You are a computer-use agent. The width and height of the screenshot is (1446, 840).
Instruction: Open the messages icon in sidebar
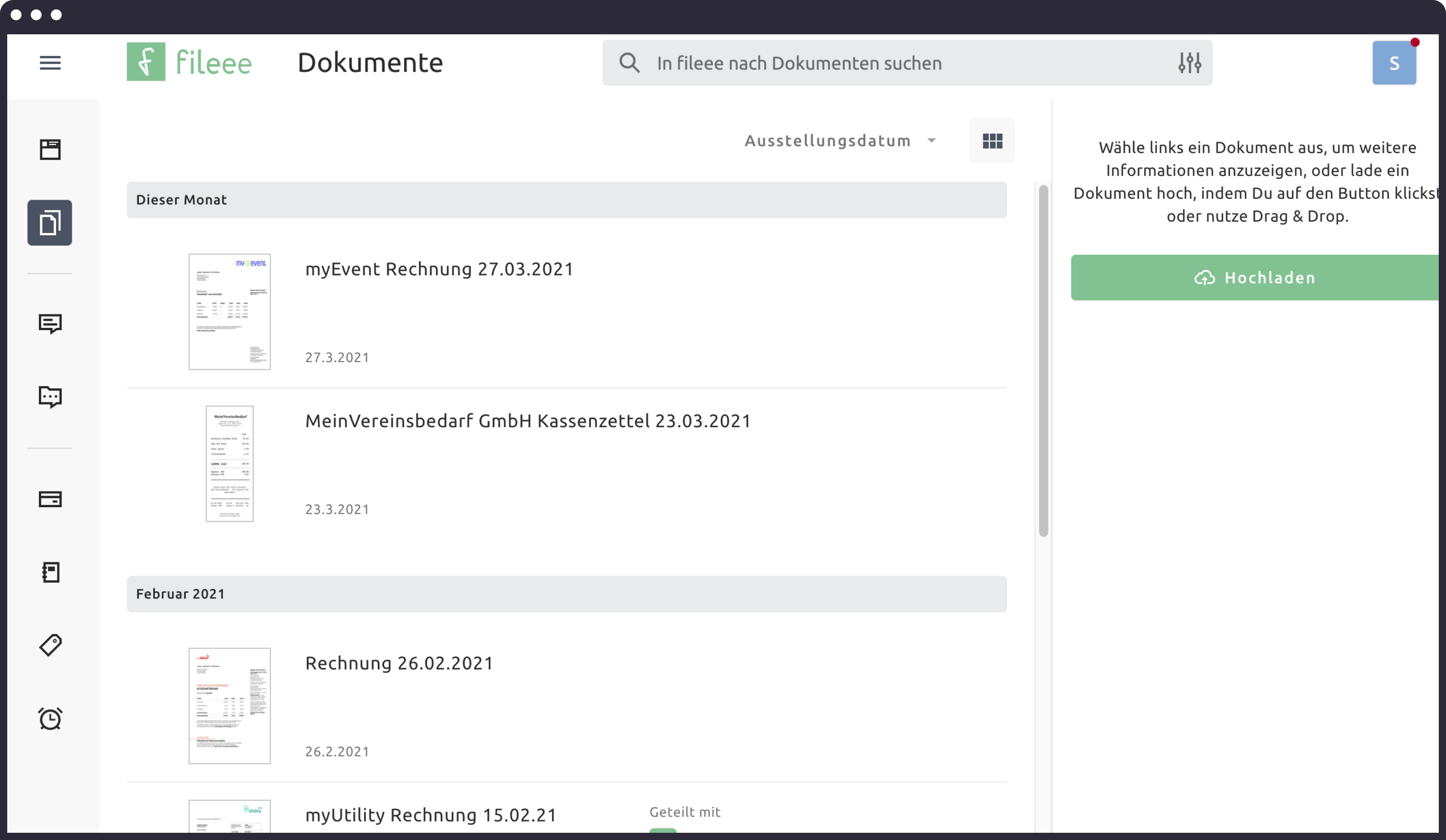(x=50, y=323)
